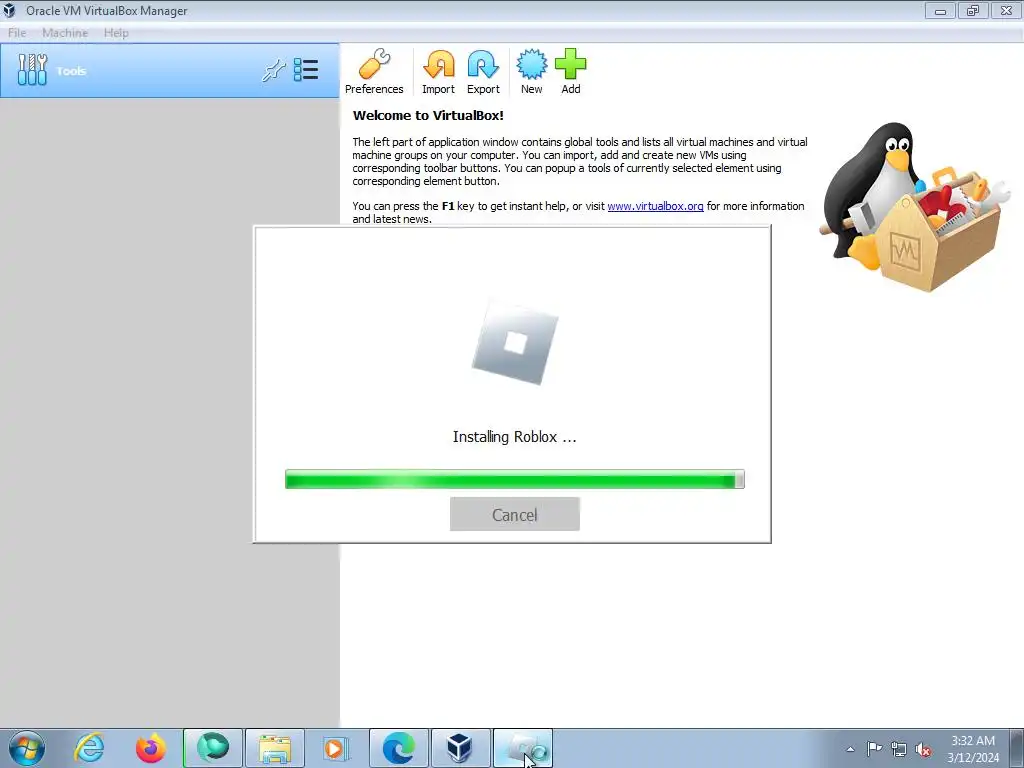1024x768 pixels.
Task: Select the Tools item in sidebar
Action: 170,71
